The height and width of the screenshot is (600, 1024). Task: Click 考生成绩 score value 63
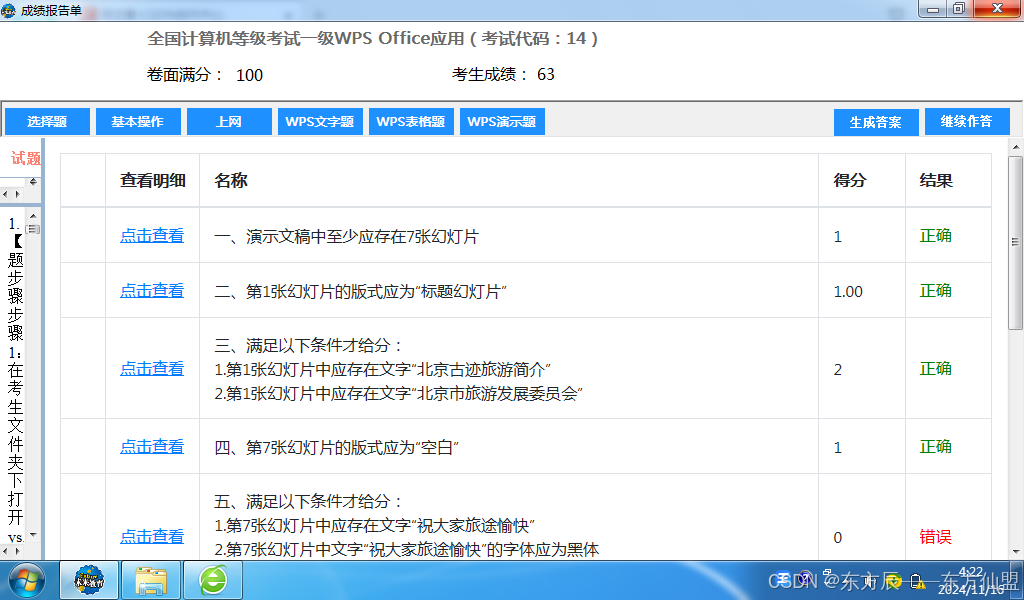546,74
